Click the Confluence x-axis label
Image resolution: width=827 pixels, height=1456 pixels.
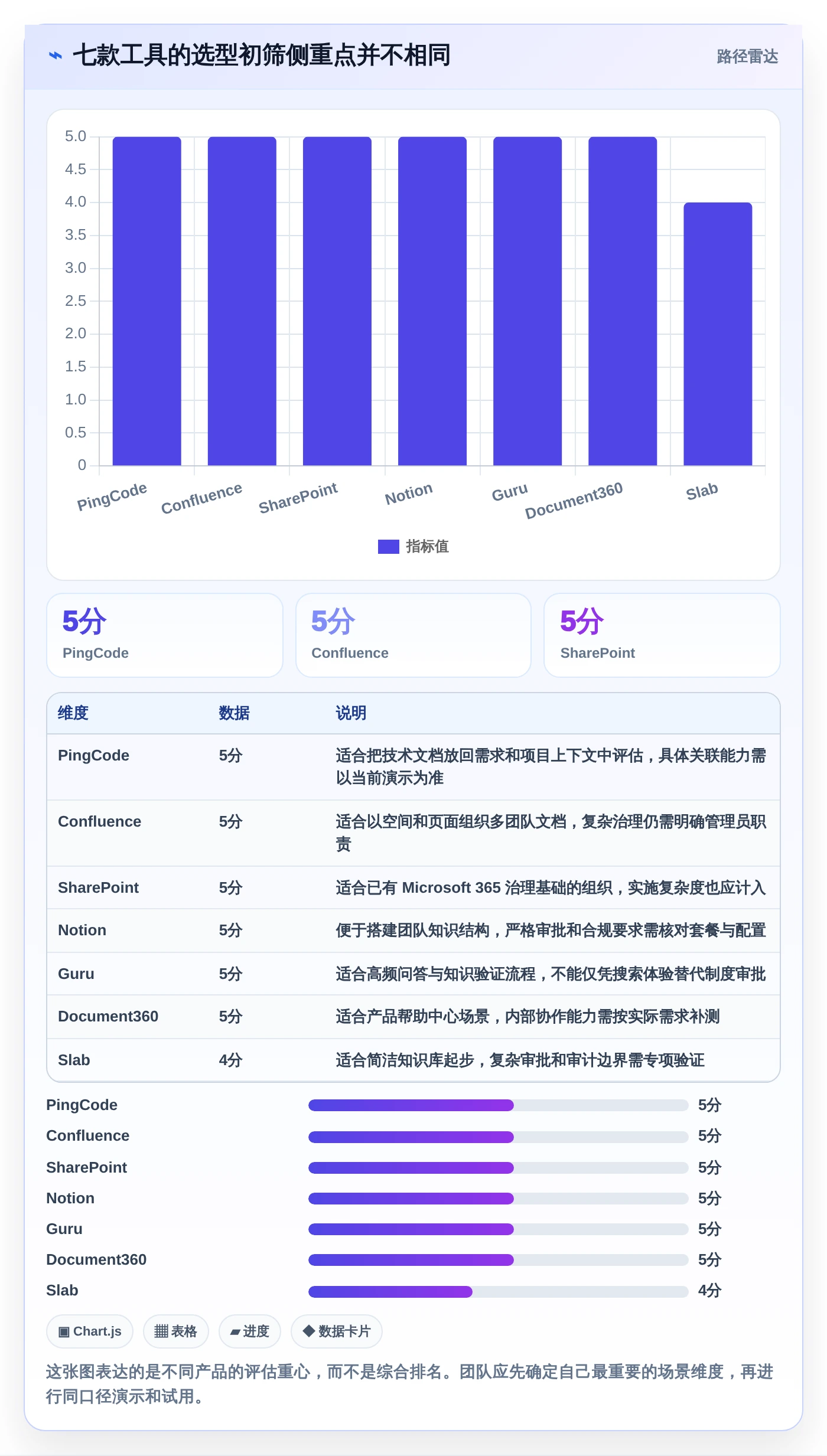coord(201,498)
